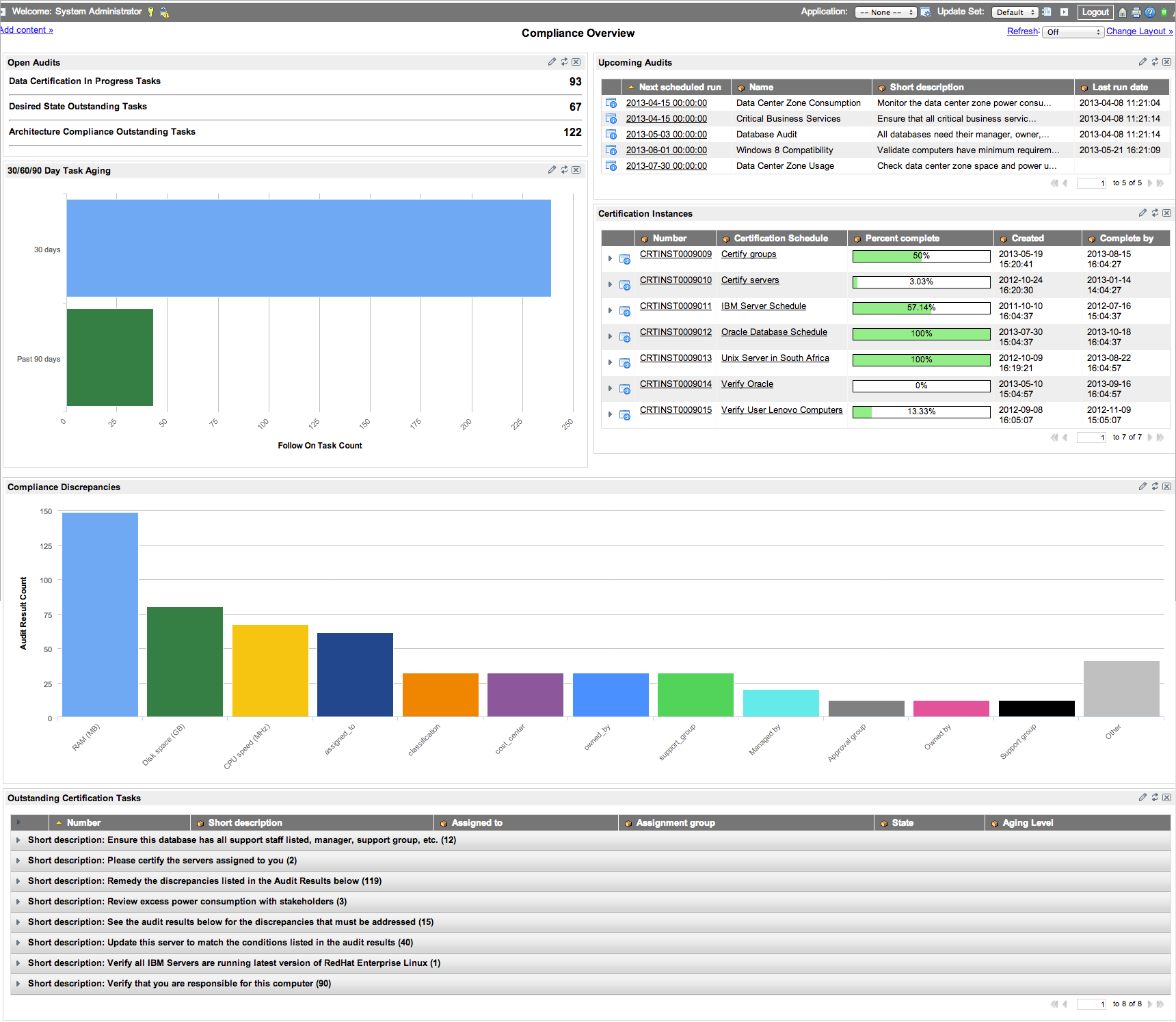Open help via the blue question mark
The height and width of the screenshot is (1022, 1176).
(x=1150, y=12)
